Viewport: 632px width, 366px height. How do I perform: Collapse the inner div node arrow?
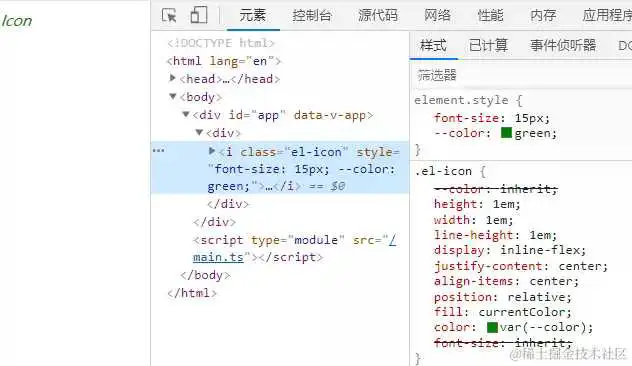point(199,132)
